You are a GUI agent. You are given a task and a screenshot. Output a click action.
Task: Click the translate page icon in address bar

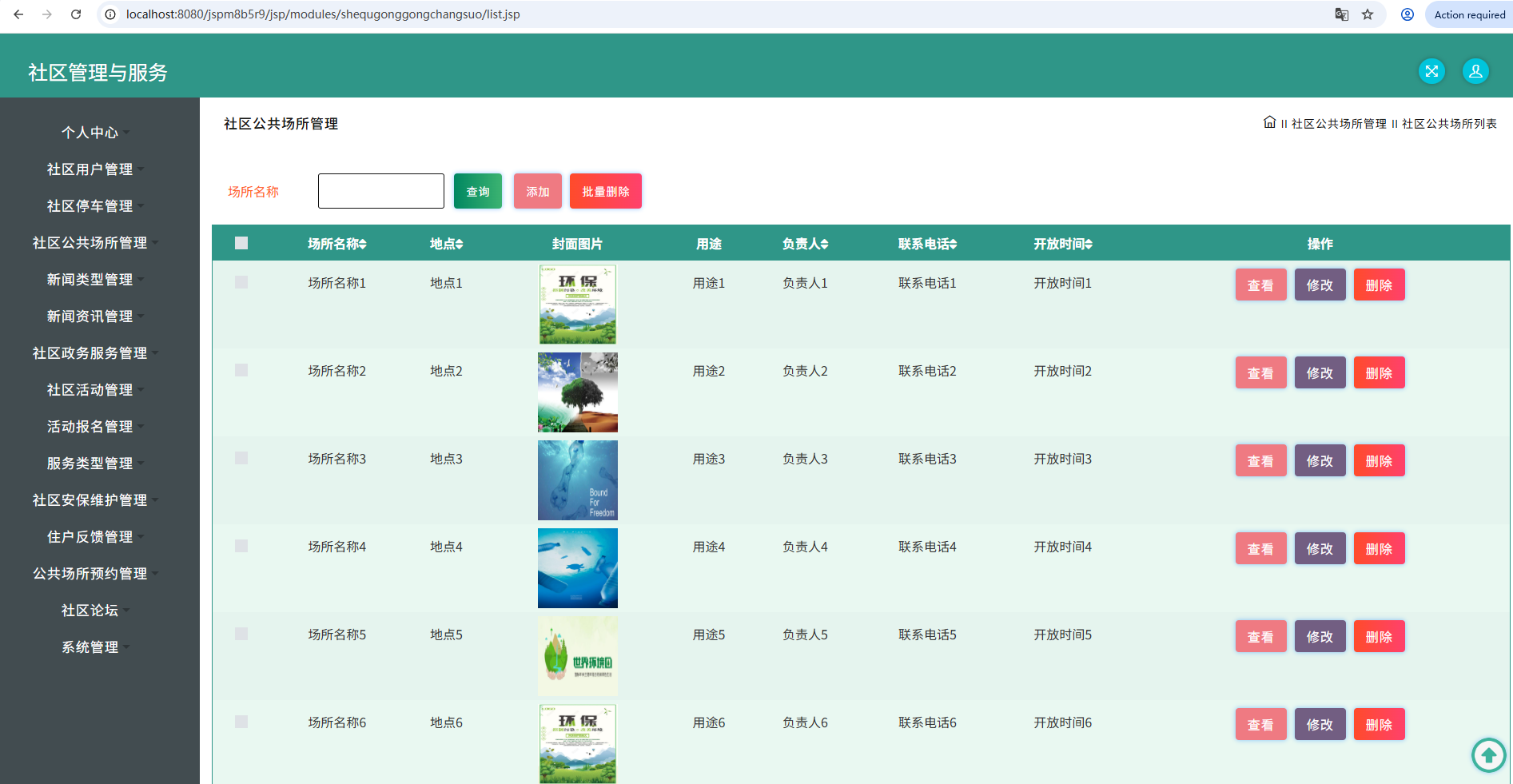click(x=1342, y=14)
